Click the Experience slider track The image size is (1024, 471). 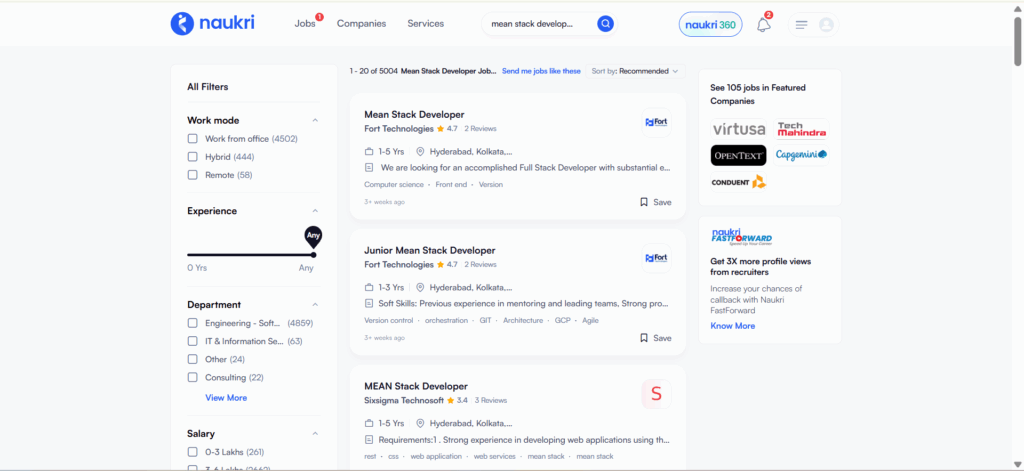pos(250,255)
